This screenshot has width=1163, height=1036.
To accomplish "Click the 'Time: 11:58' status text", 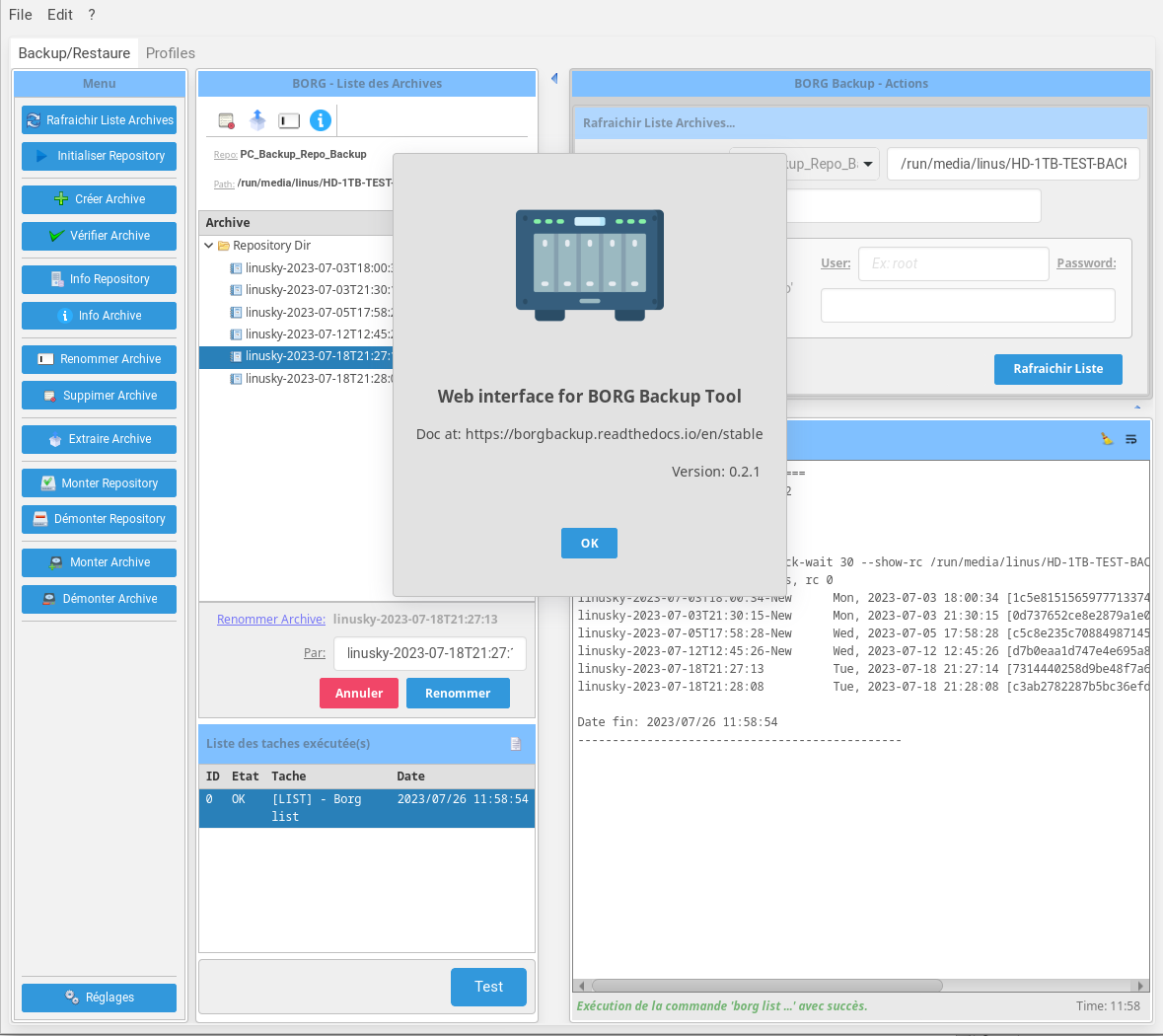I will 1108,1006.
